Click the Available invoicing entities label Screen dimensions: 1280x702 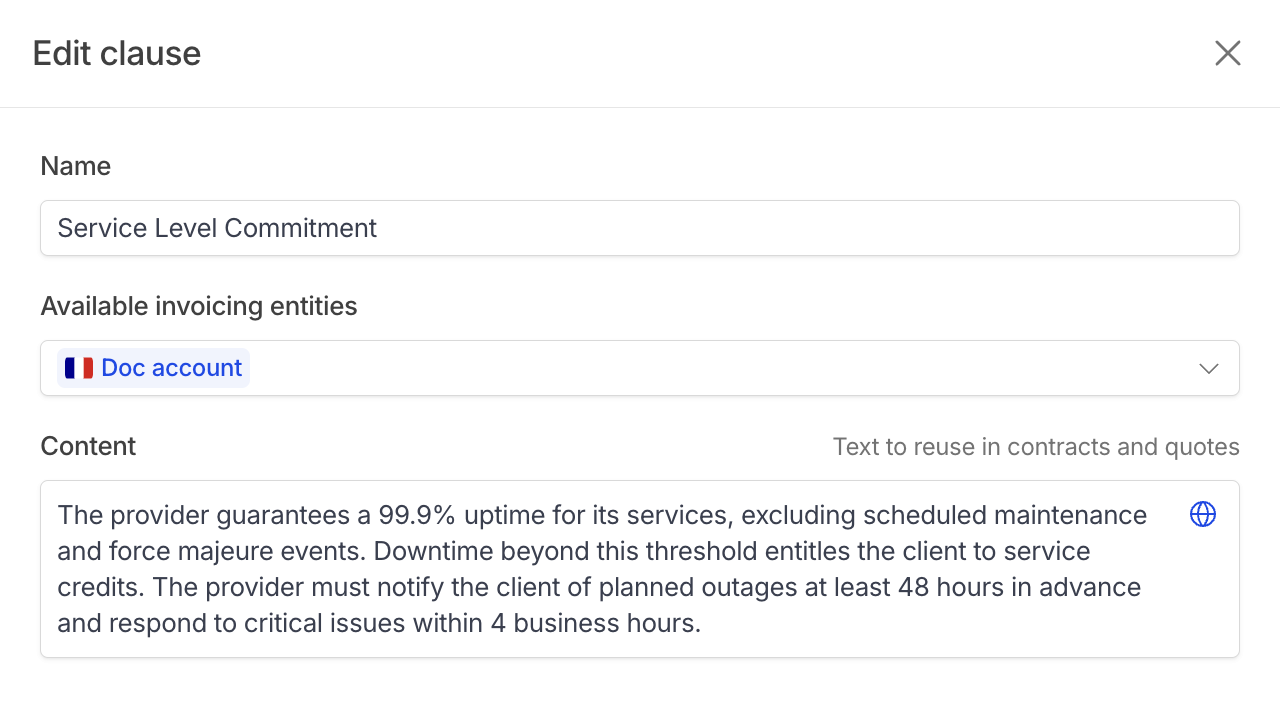(x=199, y=306)
